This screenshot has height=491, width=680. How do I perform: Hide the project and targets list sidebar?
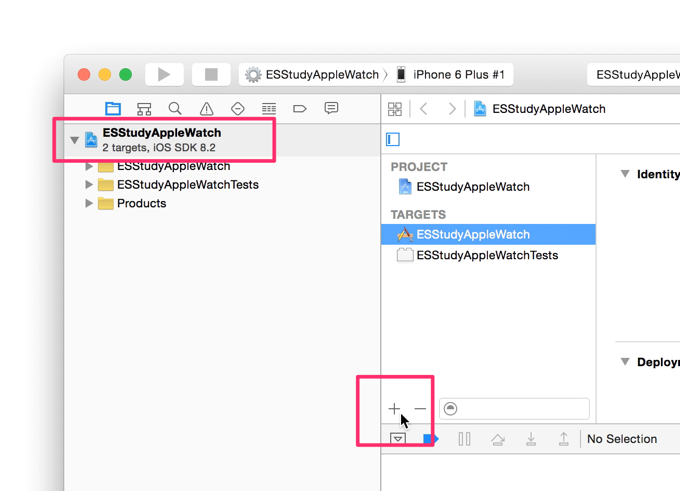[x=393, y=140]
